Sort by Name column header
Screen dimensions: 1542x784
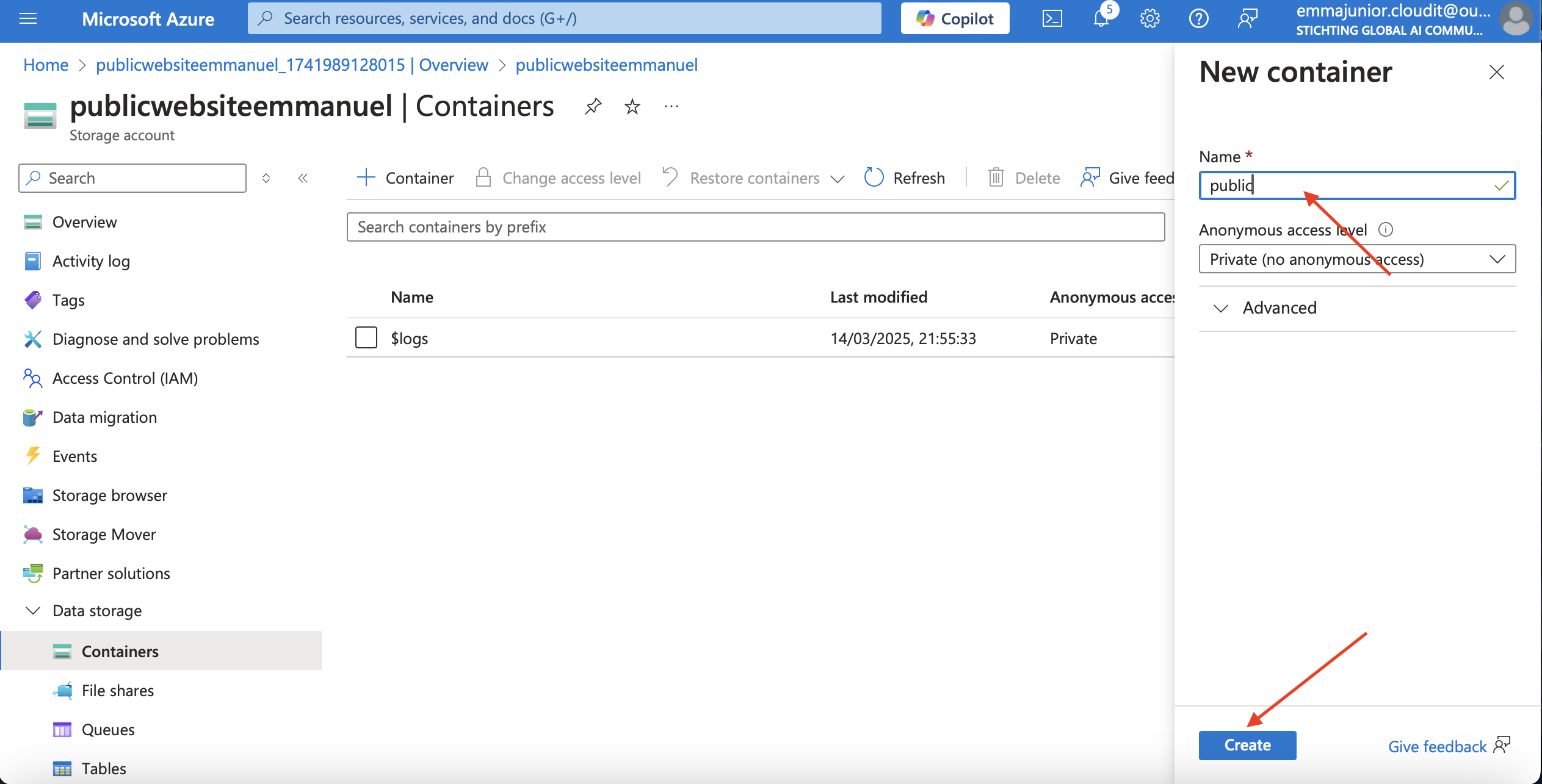pyautogui.click(x=412, y=297)
